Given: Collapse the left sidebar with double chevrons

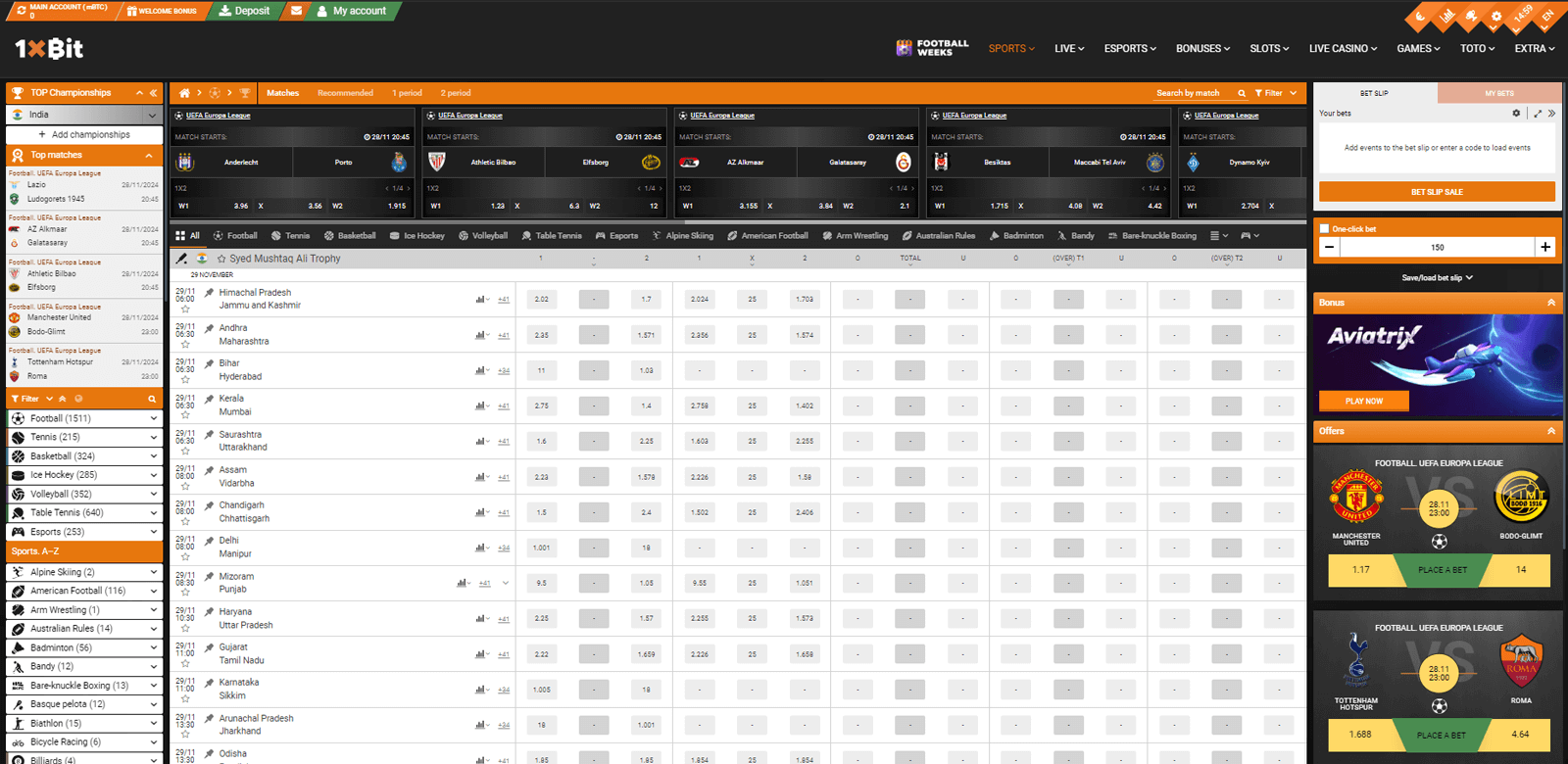Looking at the screenshot, I should [154, 93].
